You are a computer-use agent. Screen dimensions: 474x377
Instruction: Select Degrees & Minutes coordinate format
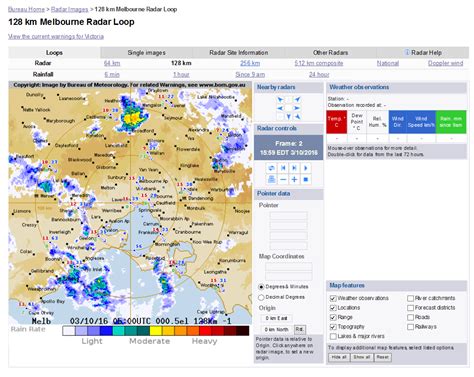pyautogui.click(x=261, y=287)
